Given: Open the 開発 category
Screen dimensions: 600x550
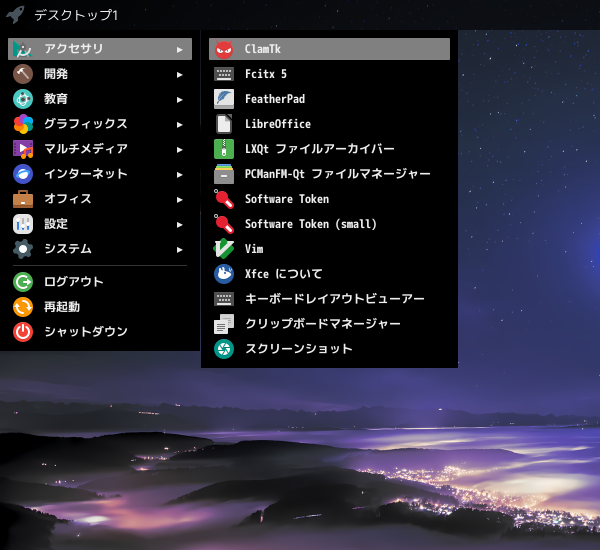Looking at the screenshot, I should pos(100,74).
